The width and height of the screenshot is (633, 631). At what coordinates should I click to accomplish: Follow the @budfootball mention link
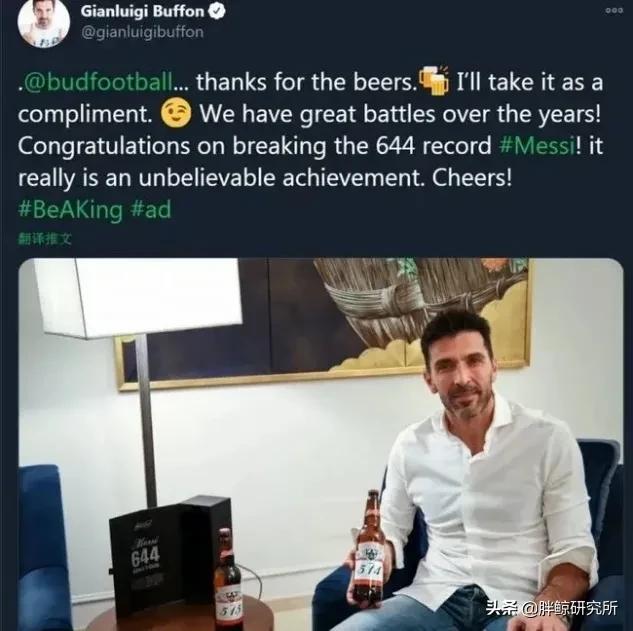point(98,82)
